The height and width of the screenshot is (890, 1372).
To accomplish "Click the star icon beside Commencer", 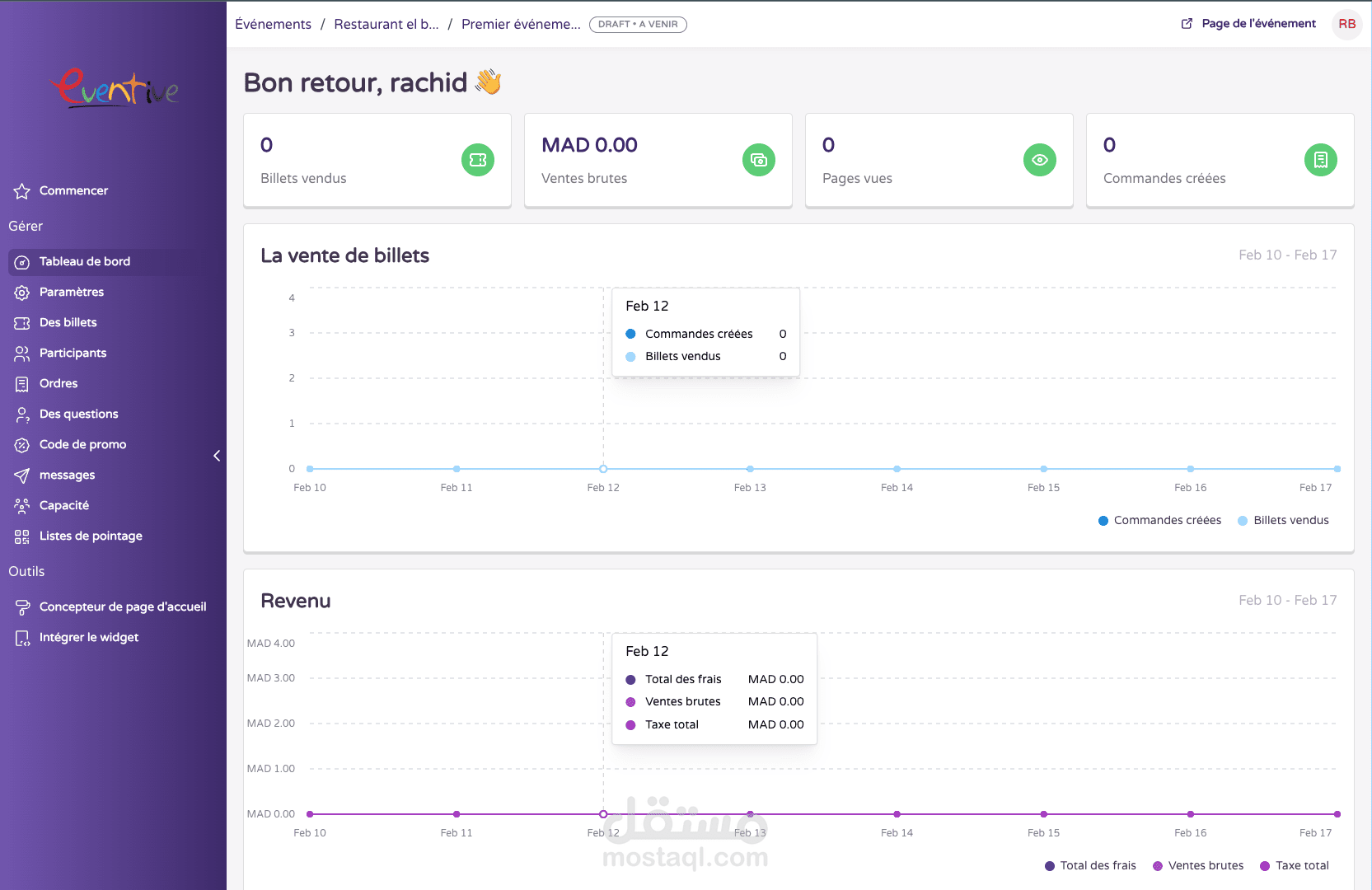I will click(22, 191).
